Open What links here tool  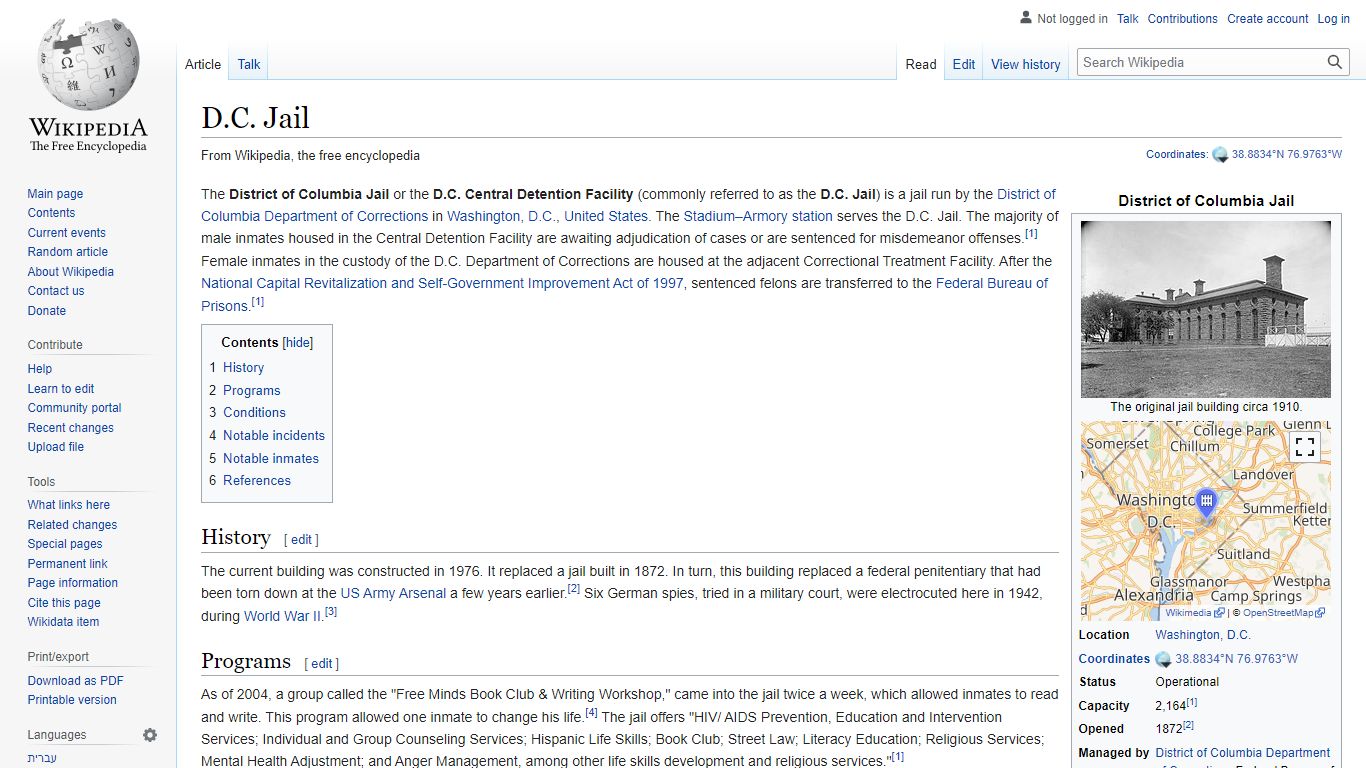click(x=68, y=505)
